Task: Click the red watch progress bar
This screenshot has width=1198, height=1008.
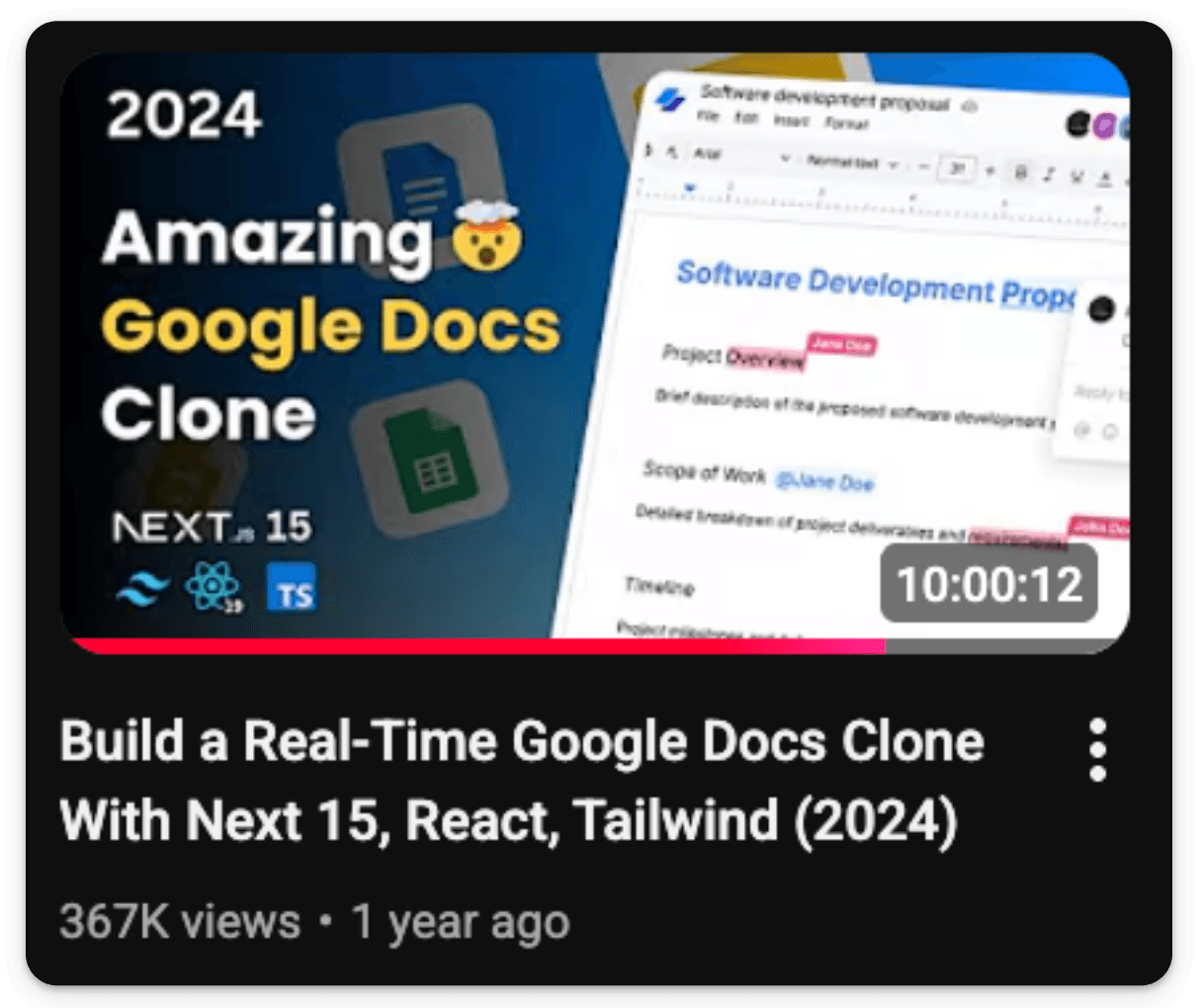Action: pyautogui.click(x=479, y=646)
